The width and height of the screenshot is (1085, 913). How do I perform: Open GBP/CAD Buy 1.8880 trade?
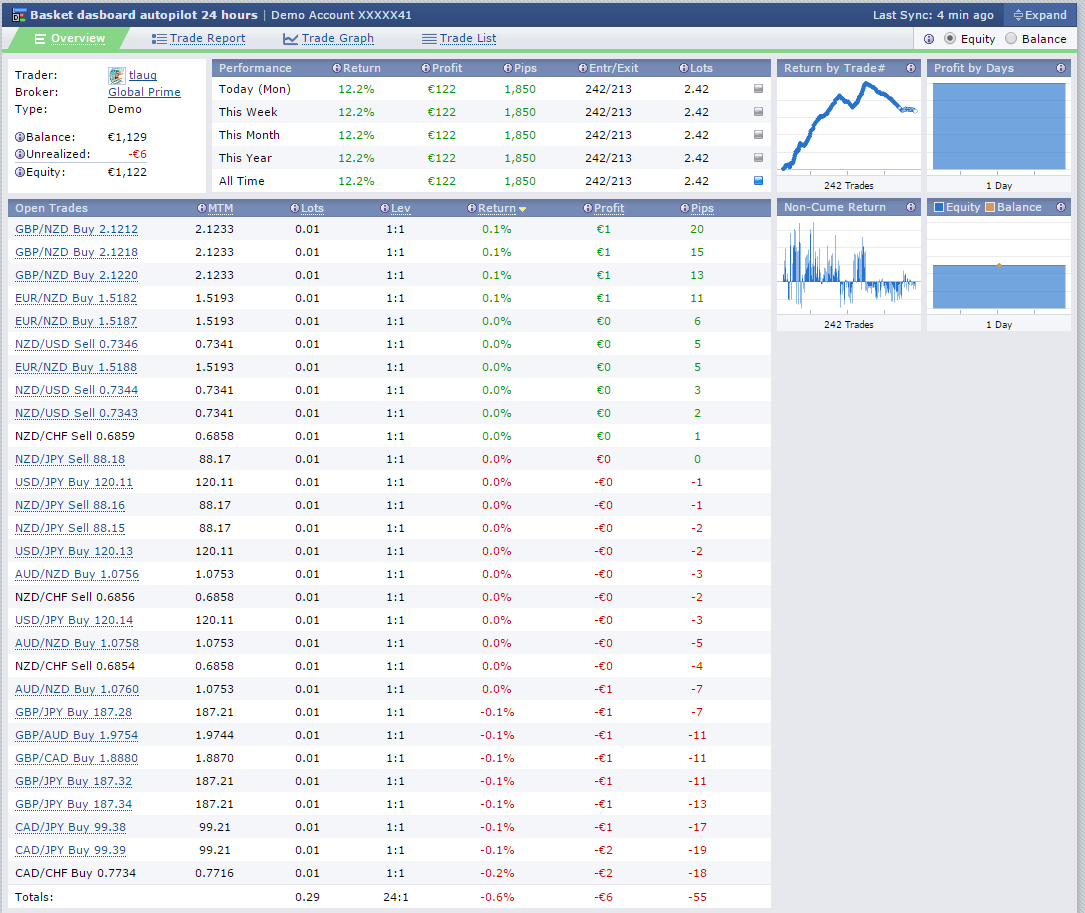click(x=76, y=758)
